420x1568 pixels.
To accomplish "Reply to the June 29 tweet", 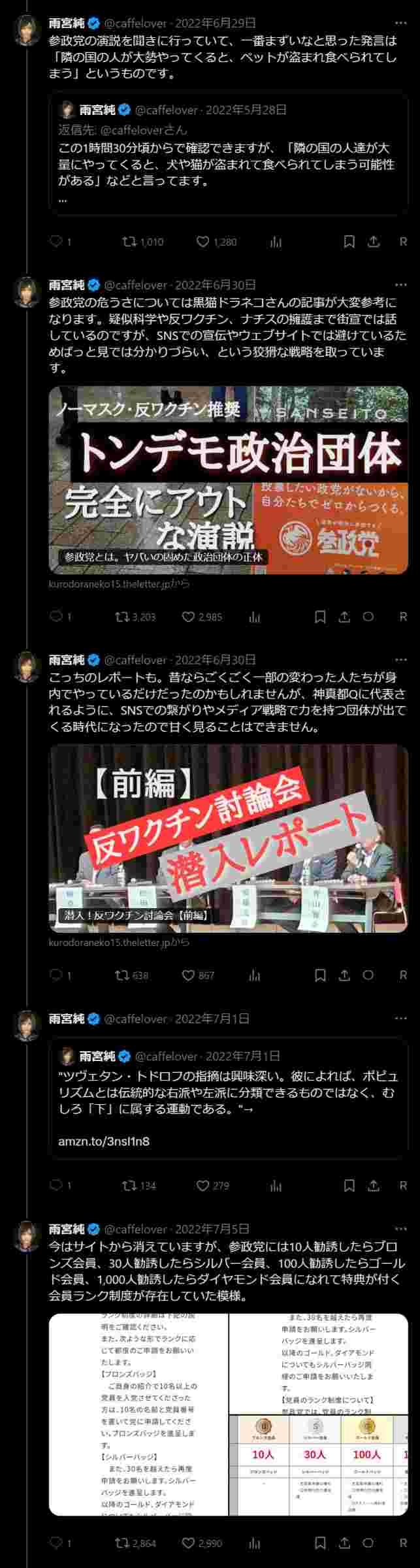I will pos(56,242).
